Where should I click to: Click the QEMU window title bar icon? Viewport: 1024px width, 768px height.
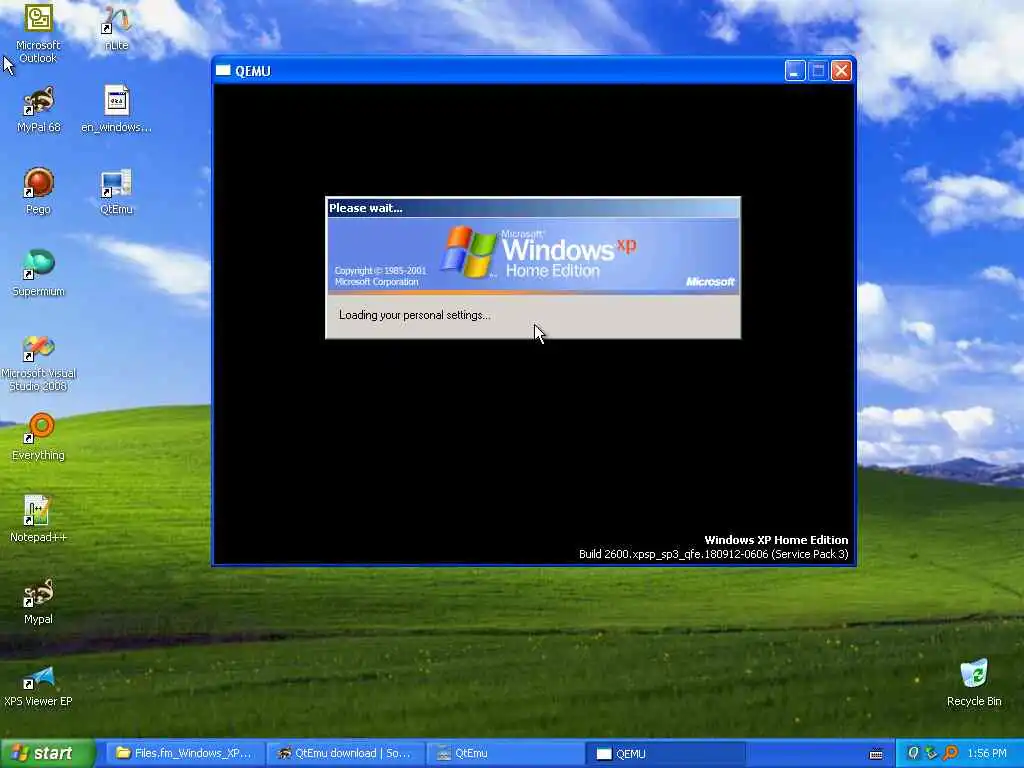click(x=223, y=71)
